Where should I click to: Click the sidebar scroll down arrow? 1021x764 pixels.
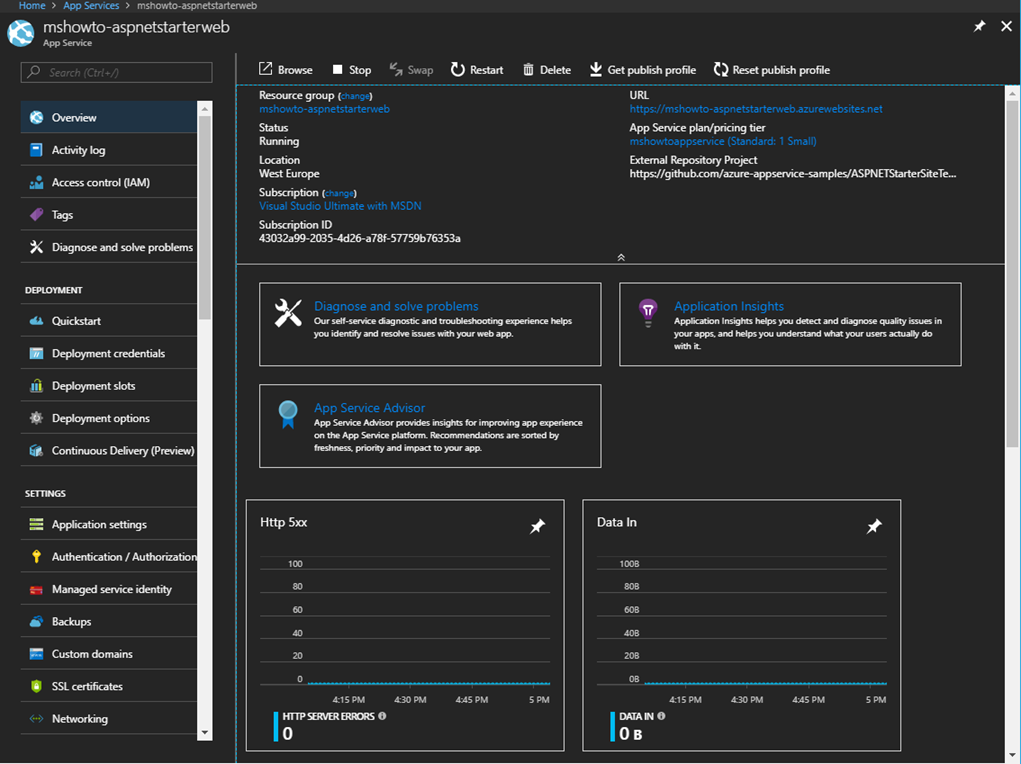click(204, 733)
